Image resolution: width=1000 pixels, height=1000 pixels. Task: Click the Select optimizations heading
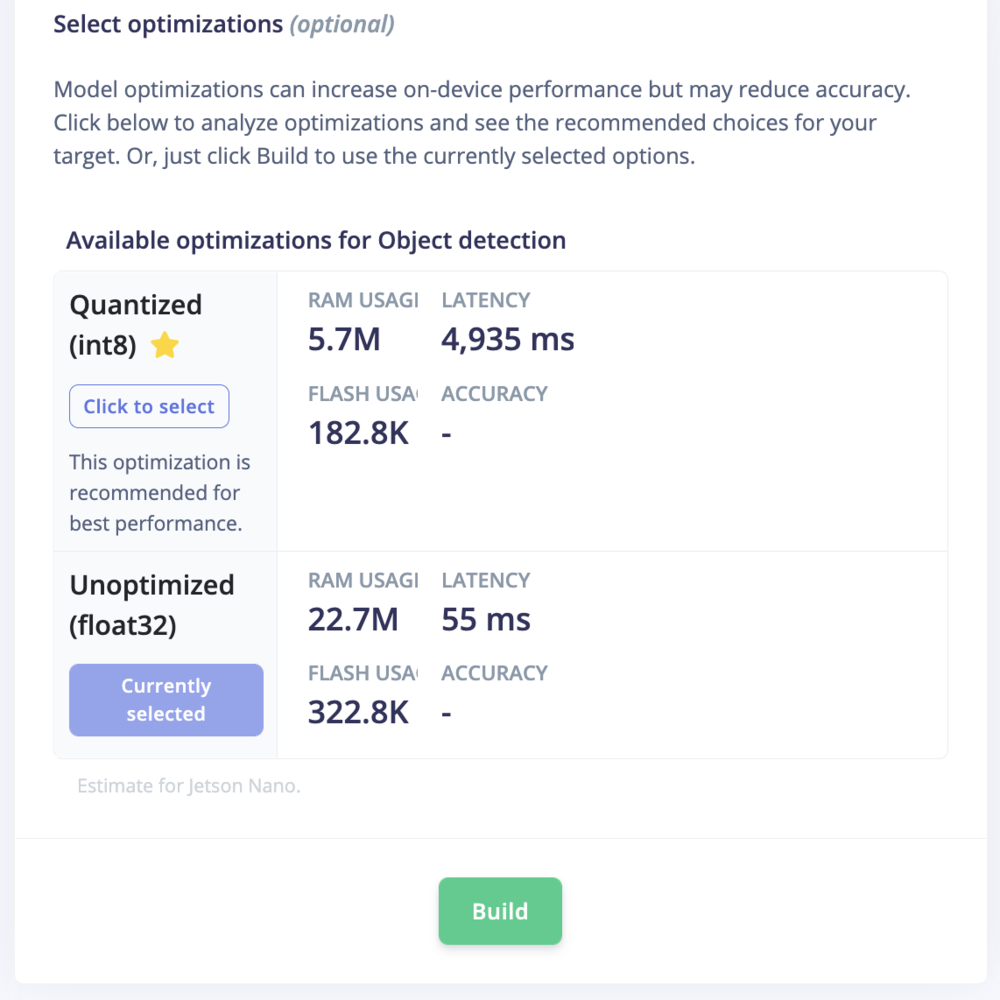(168, 25)
